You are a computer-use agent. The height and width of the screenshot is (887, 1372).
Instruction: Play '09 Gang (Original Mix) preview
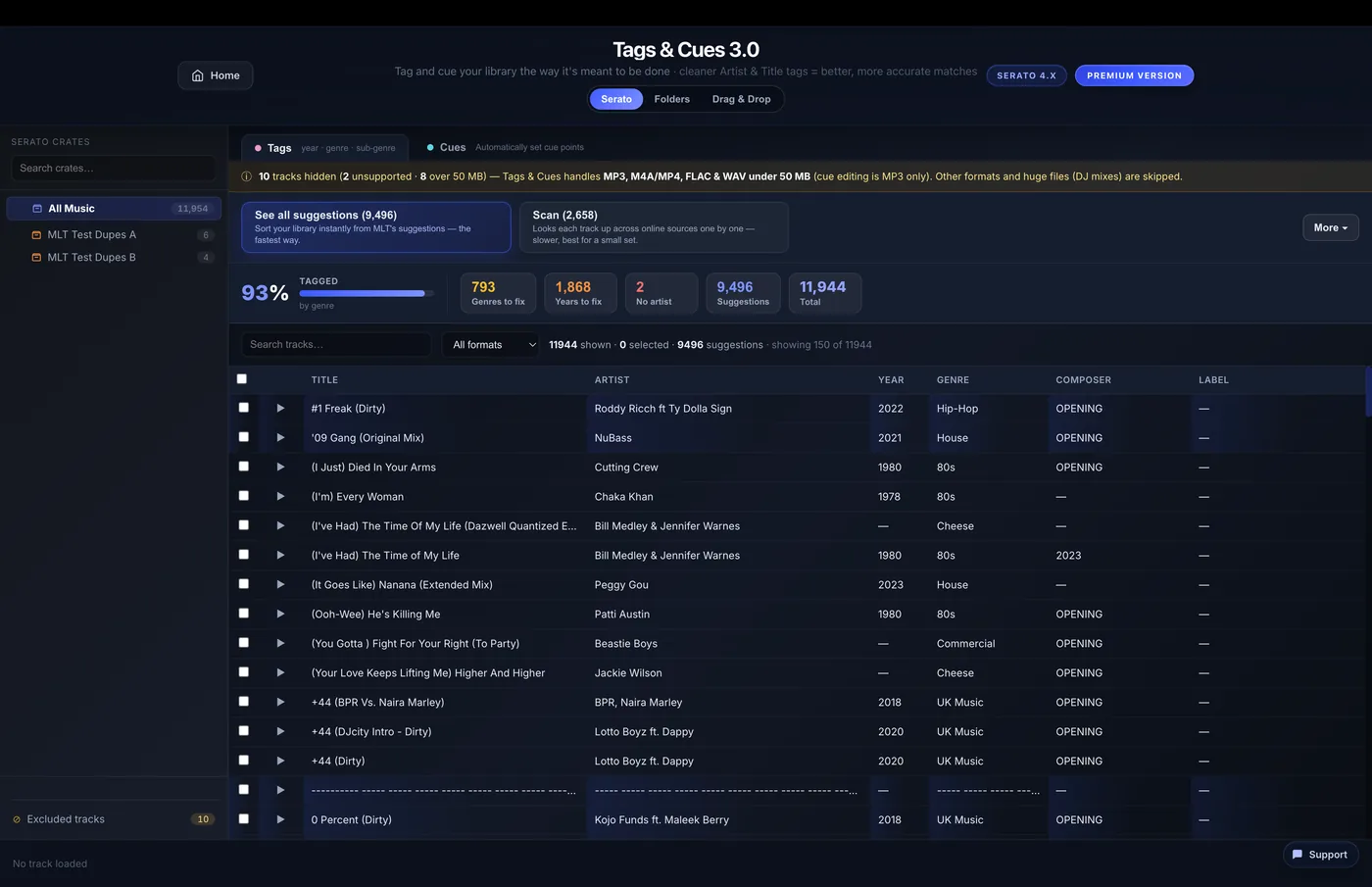(280, 437)
